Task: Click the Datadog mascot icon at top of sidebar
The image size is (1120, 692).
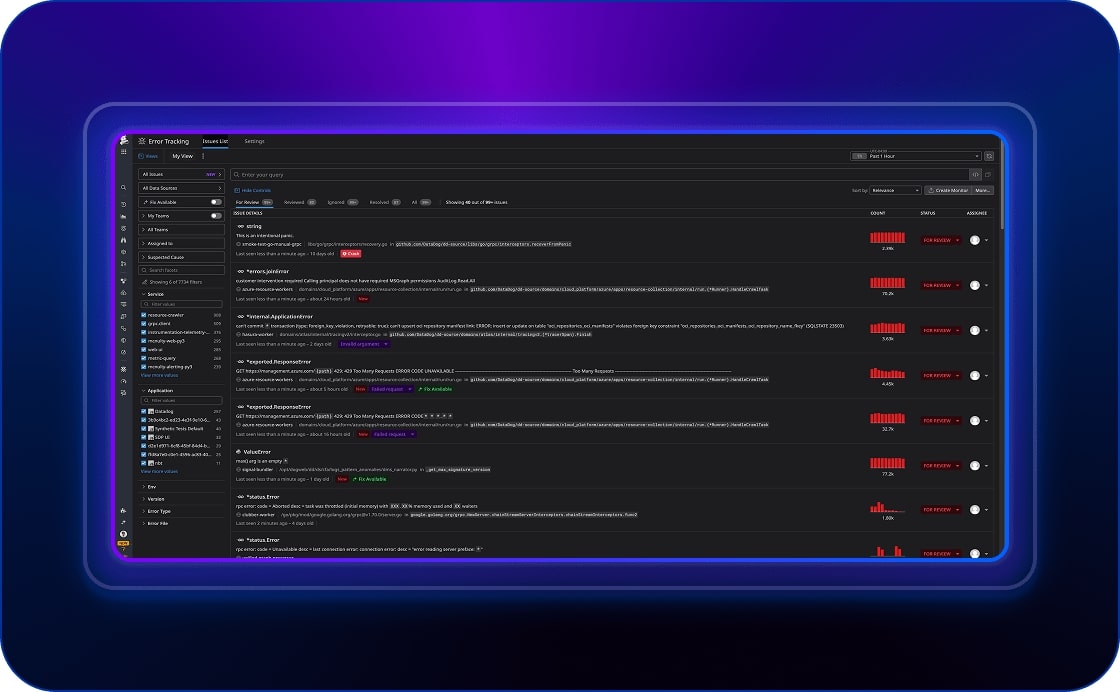Action: click(x=123, y=141)
